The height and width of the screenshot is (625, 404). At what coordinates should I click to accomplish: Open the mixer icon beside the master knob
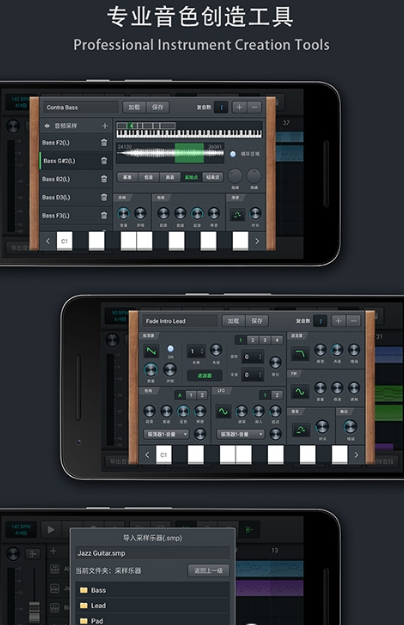[33, 553]
